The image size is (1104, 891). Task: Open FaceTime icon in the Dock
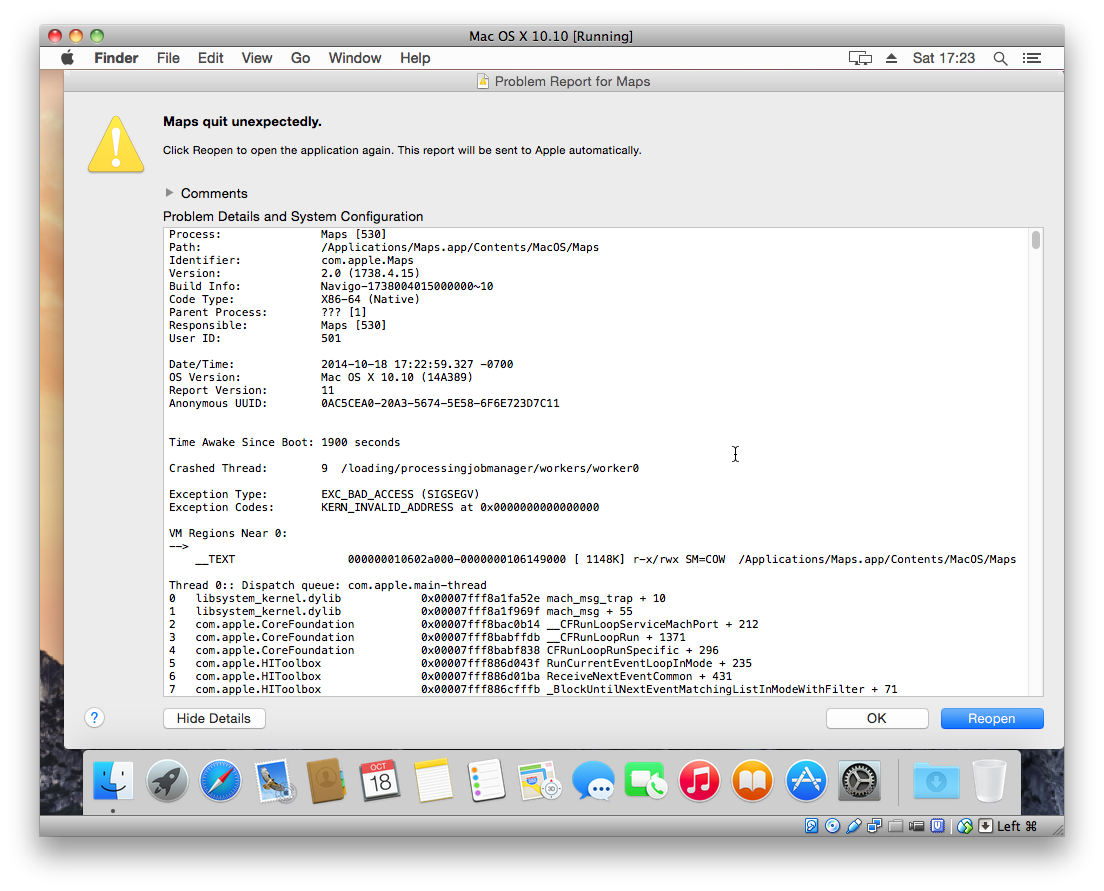pos(646,780)
